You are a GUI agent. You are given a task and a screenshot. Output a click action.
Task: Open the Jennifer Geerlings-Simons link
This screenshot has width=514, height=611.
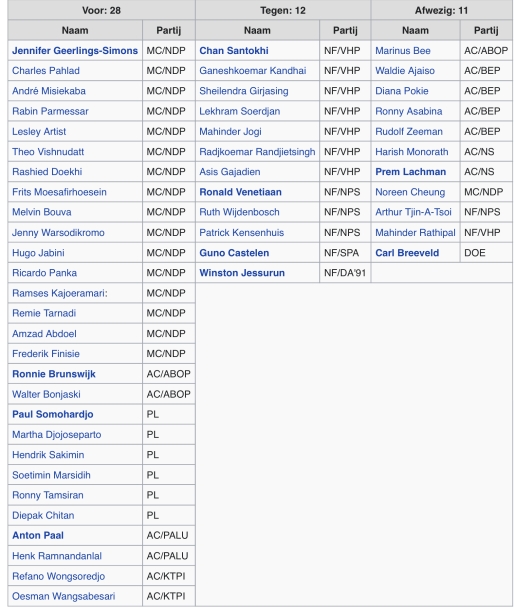pyautogui.click(x=75, y=51)
